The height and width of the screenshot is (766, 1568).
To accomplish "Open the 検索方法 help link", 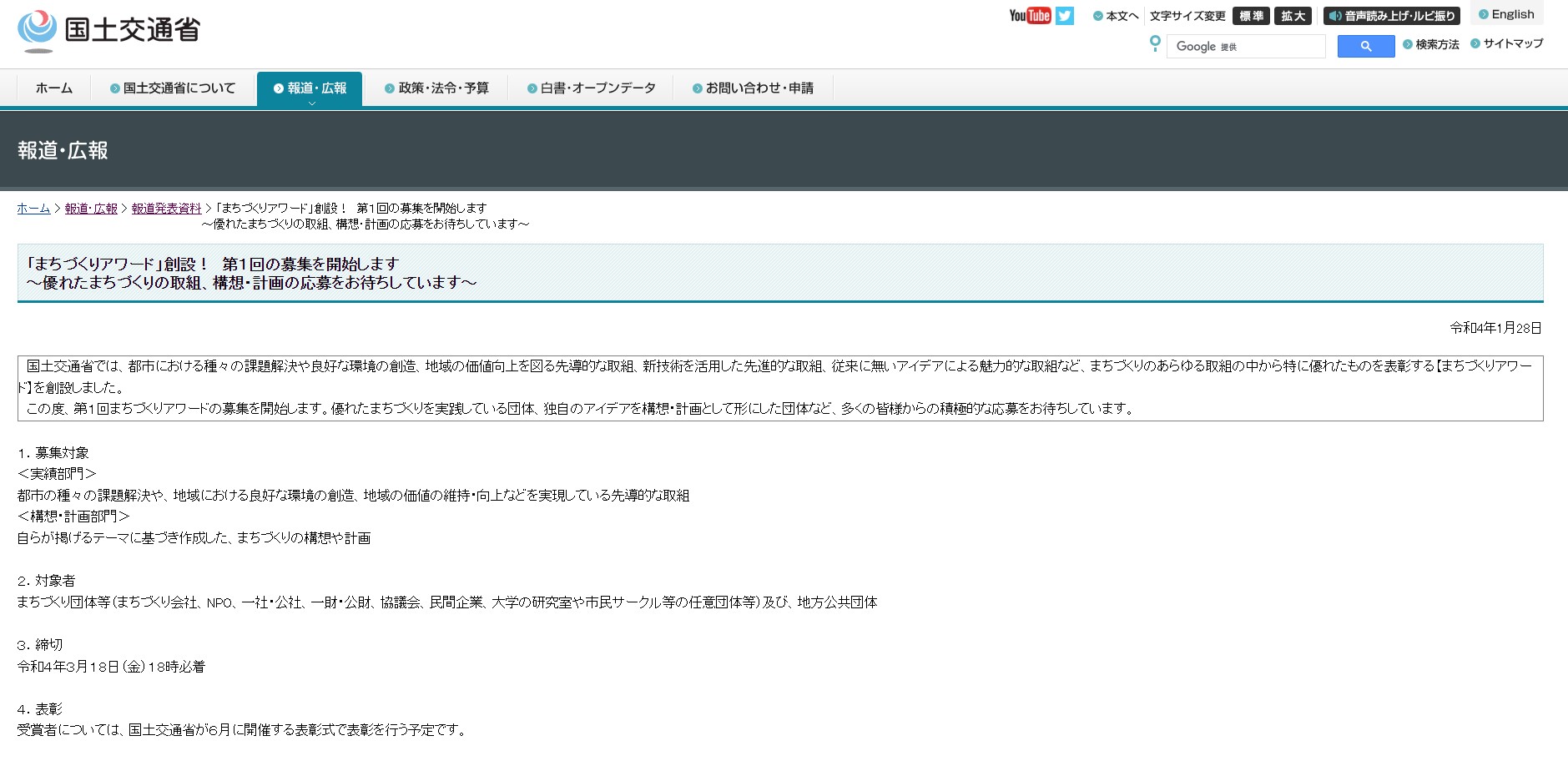I will (1437, 44).
